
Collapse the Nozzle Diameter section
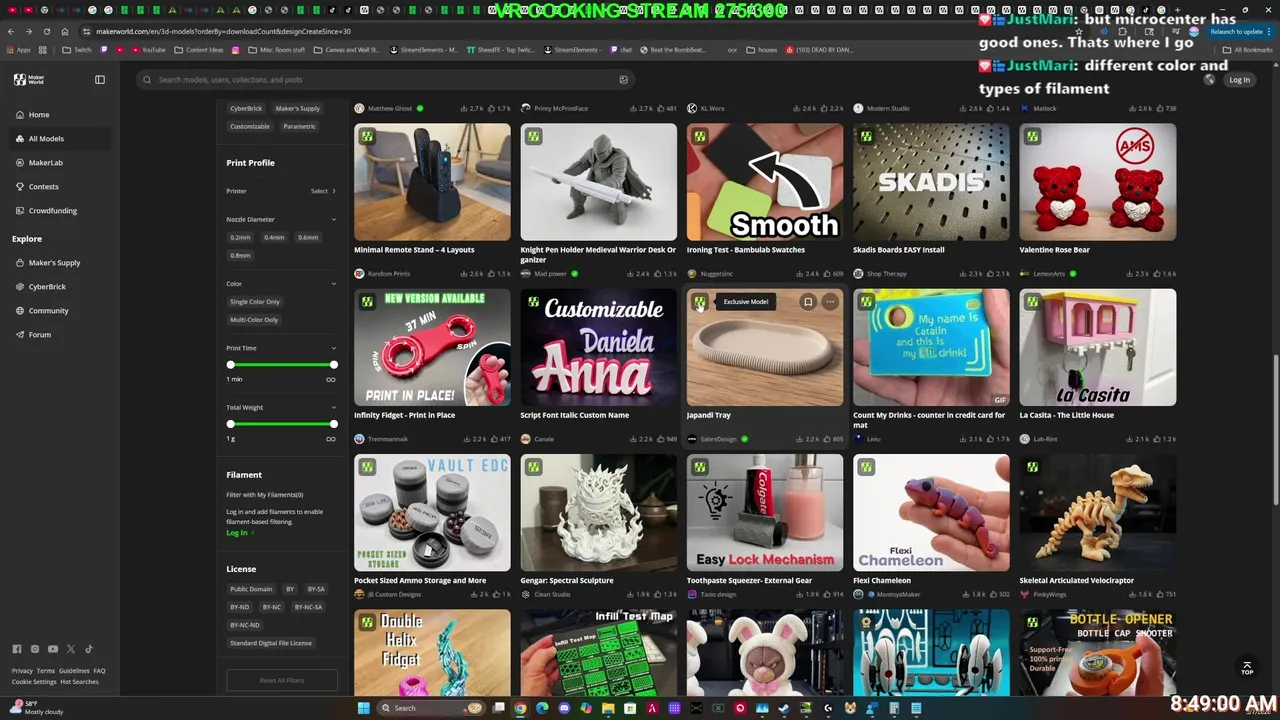pos(334,219)
